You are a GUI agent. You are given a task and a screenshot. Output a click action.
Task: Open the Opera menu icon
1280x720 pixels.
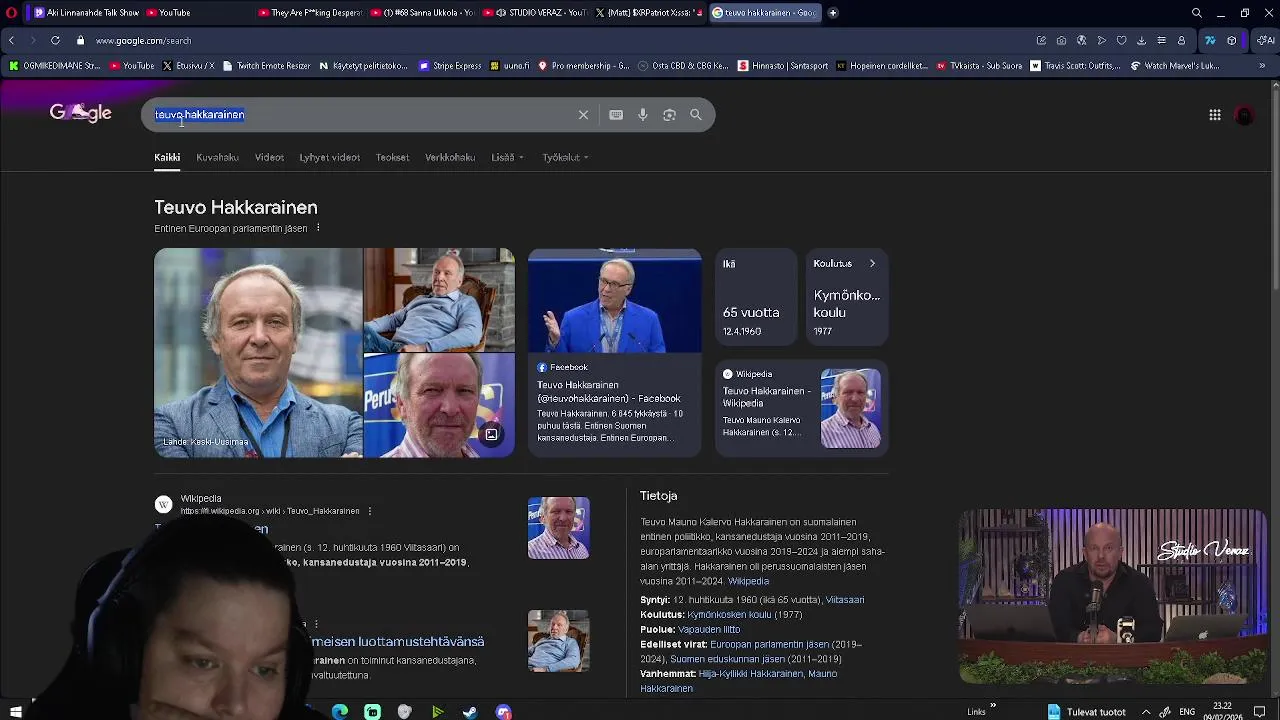(13, 13)
